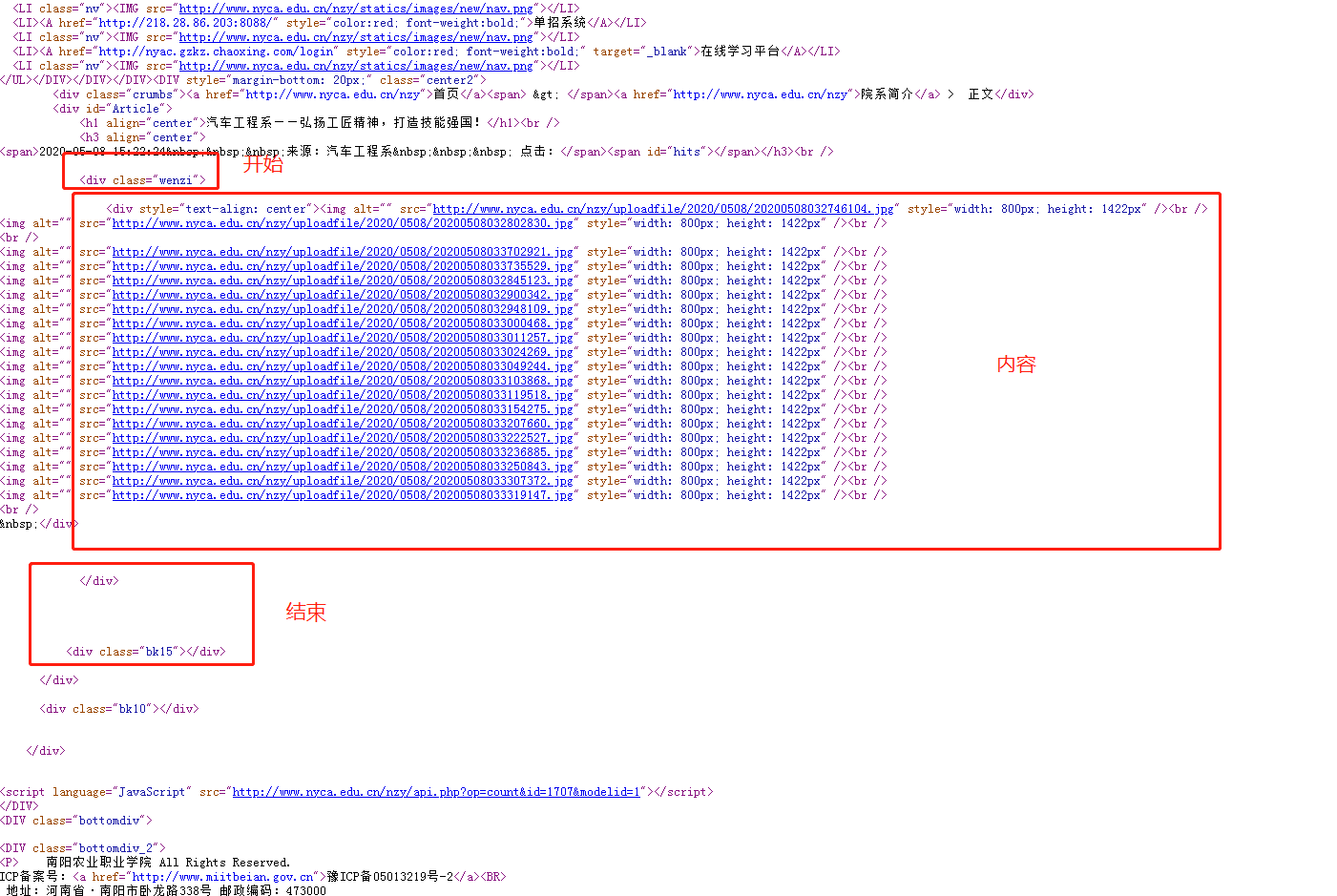Image resolution: width=1337 pixels, height=896 pixels.
Task: Click the 20200508033207660.jpg upload URL
Action: [343, 424]
